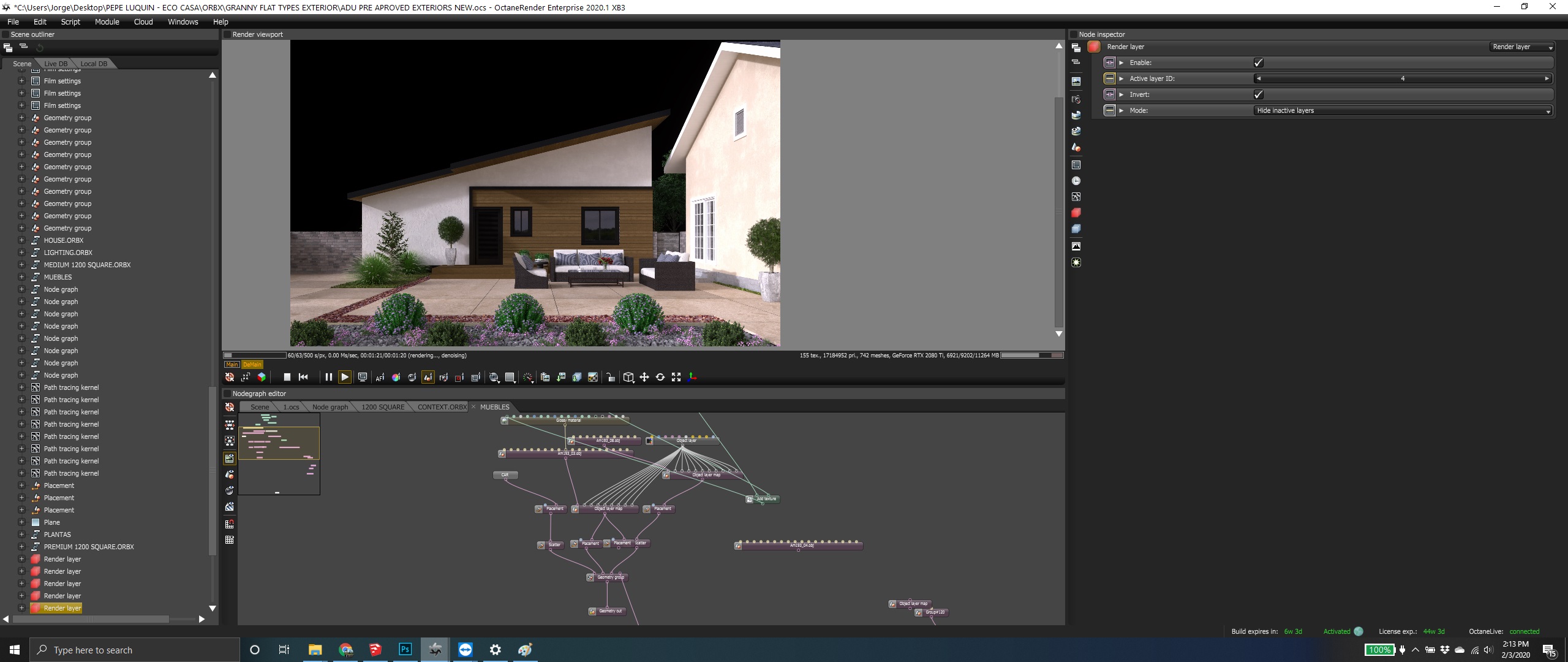Click the clock icon in inspector sidebar
The height and width of the screenshot is (662, 1568).
(x=1076, y=181)
